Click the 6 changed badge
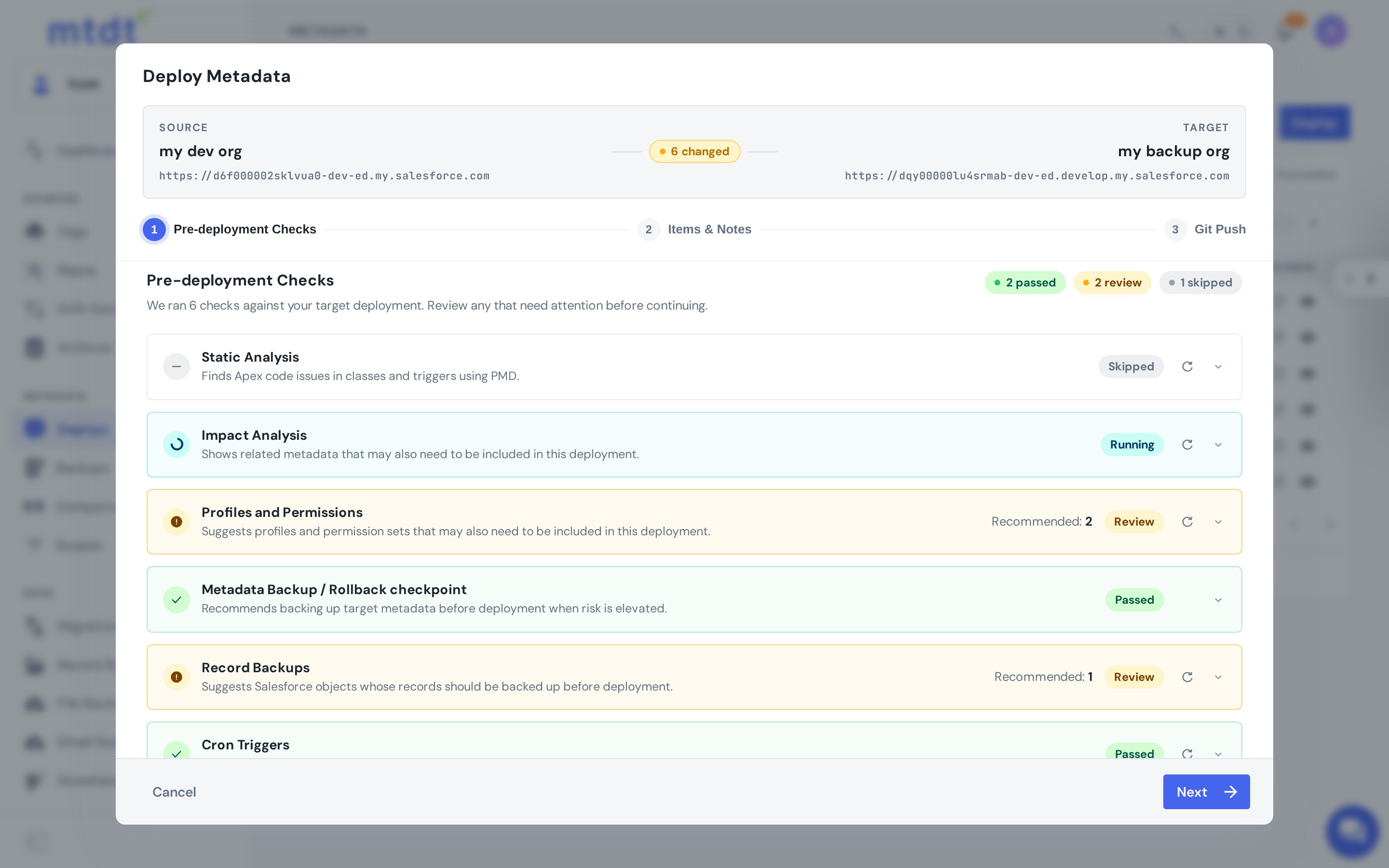 coord(694,151)
